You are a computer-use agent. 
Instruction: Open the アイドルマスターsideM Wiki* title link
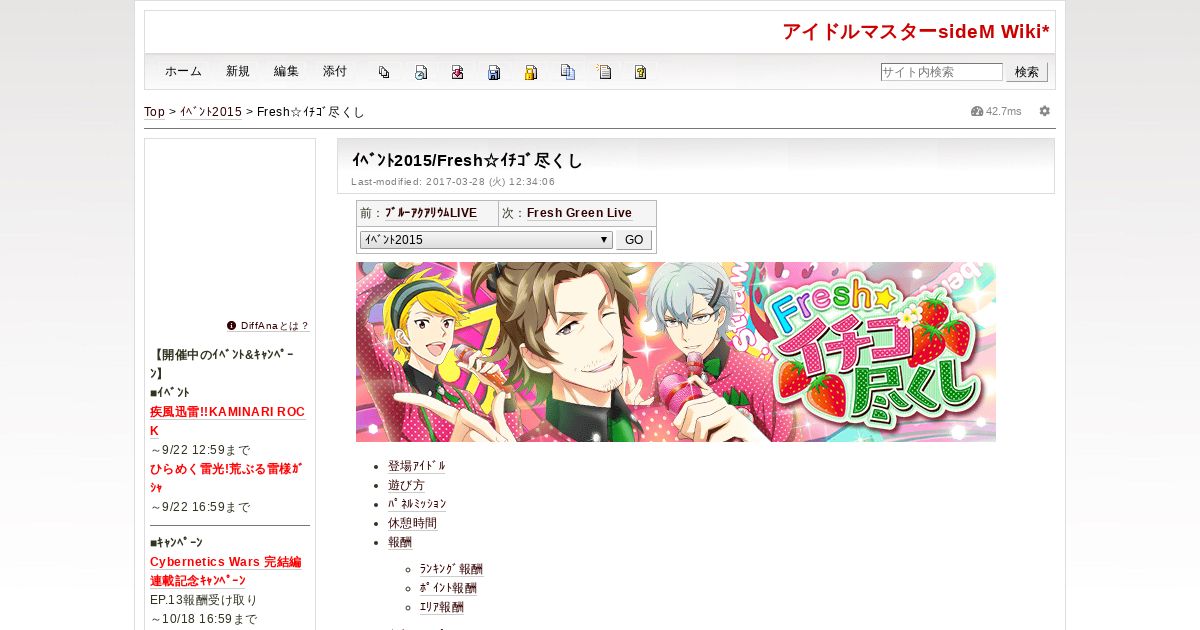click(x=915, y=32)
